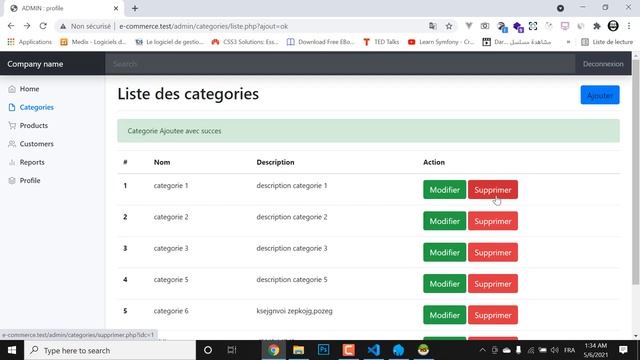Open Customers in the sidebar
Viewport: 640px width, 360px height.
coord(36,144)
